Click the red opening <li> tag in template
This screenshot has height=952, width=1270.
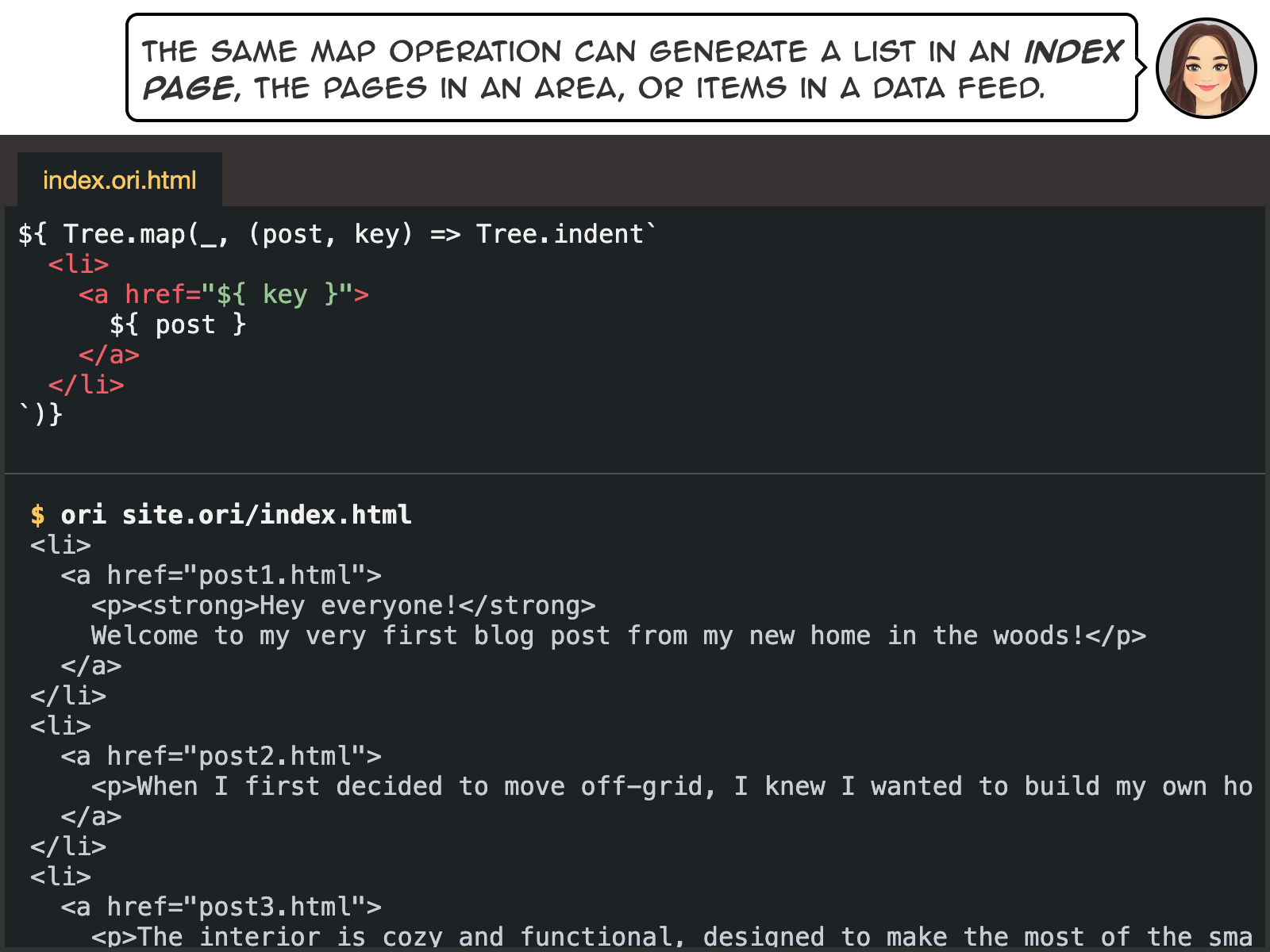point(78,264)
